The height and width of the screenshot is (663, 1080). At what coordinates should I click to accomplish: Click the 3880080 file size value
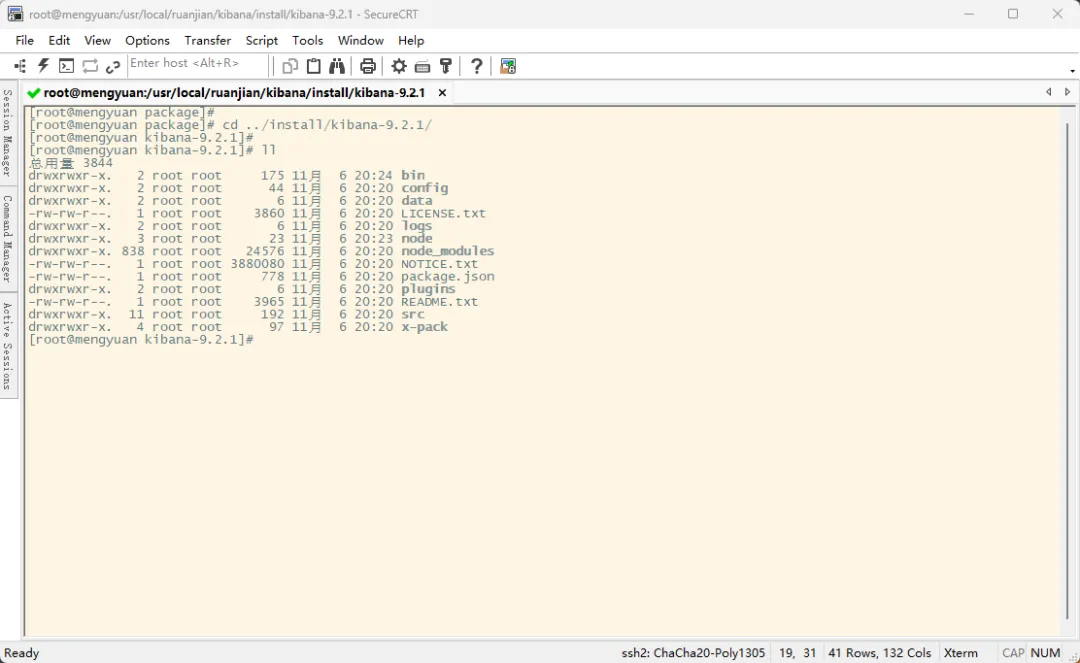(258, 264)
